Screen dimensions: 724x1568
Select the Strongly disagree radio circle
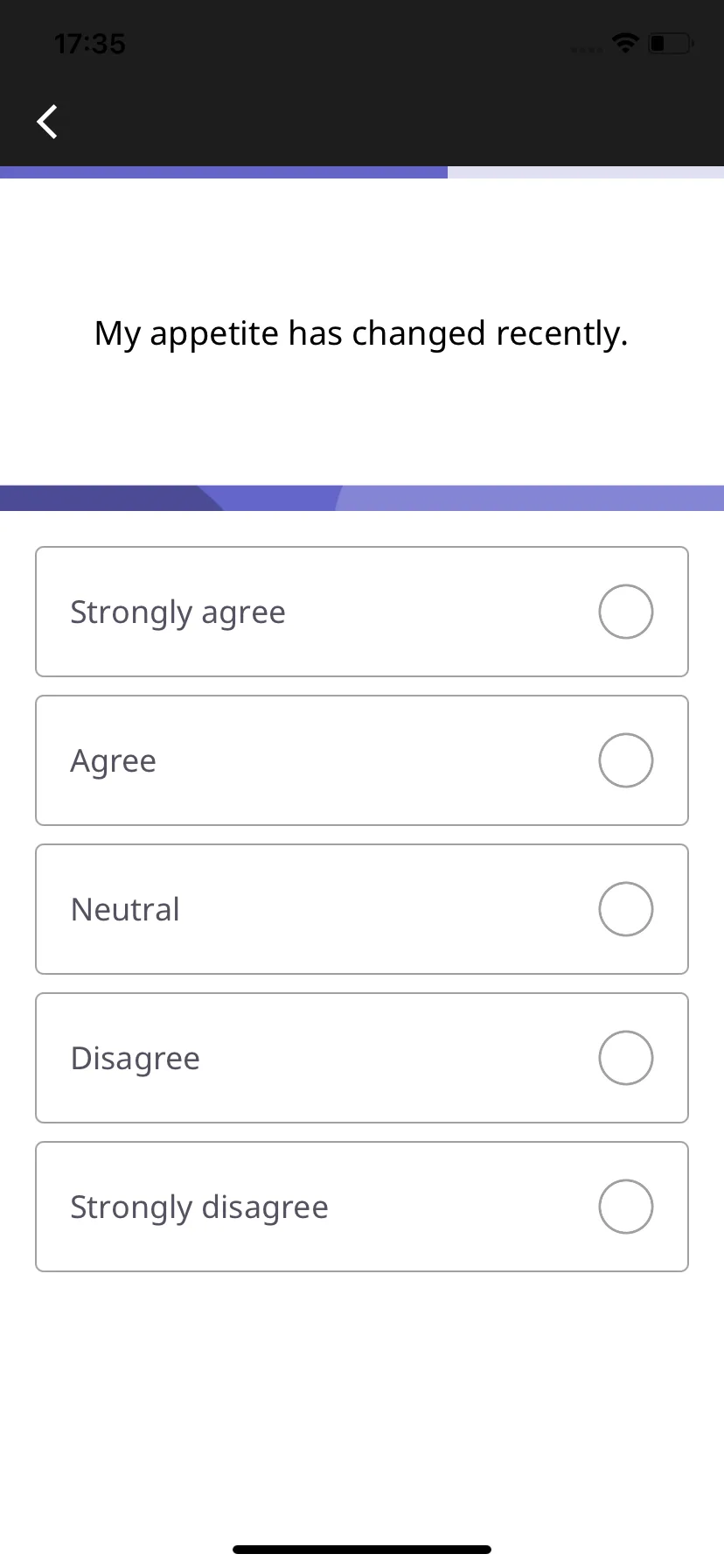tap(626, 1207)
